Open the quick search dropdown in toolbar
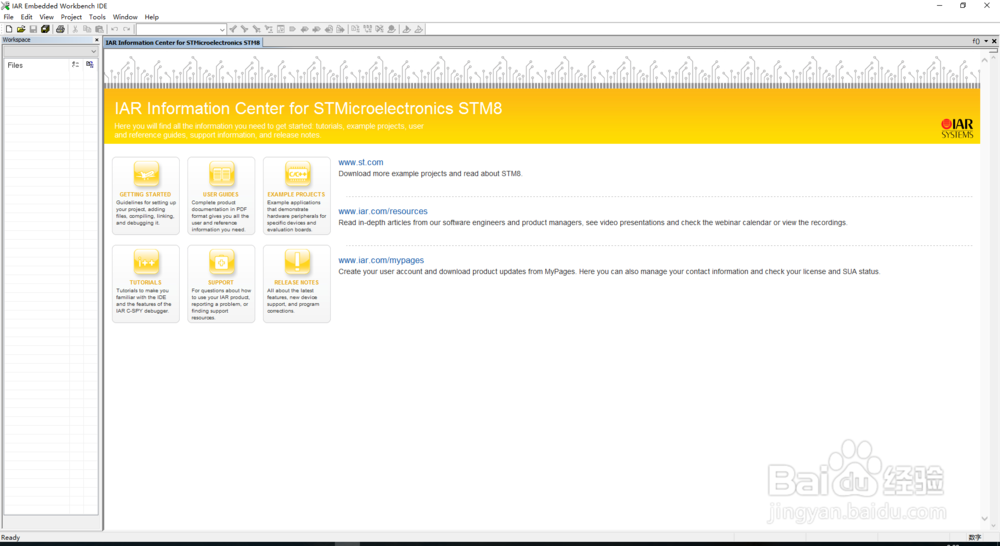The height and width of the screenshot is (546, 1000). click(223, 29)
